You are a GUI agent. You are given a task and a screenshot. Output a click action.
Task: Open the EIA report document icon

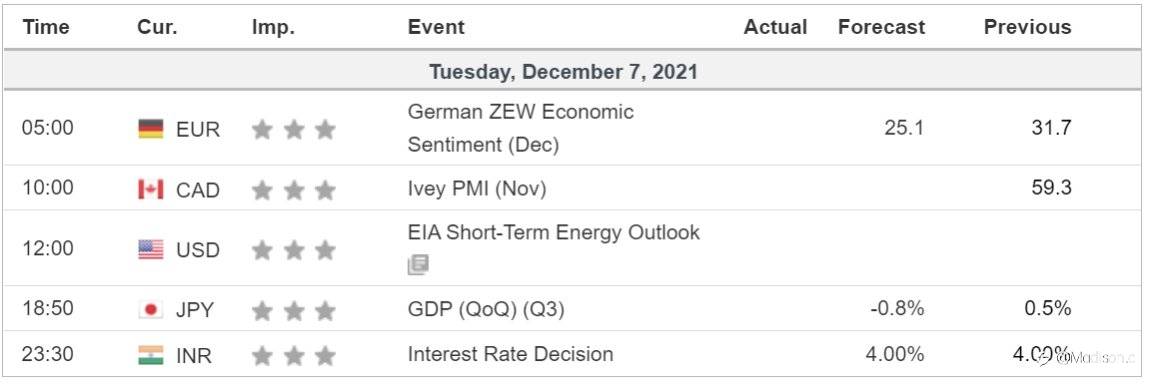418,264
